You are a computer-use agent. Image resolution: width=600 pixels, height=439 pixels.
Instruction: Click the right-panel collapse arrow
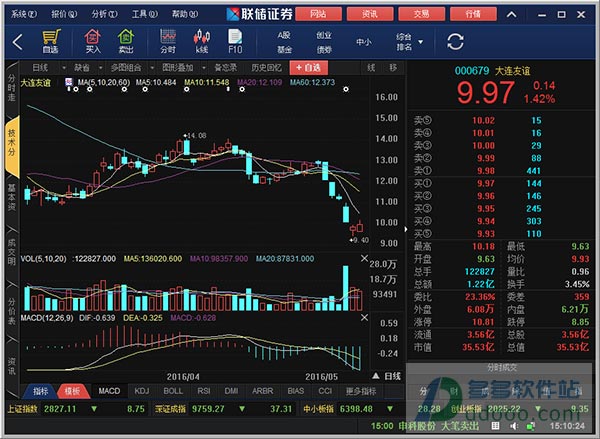coord(406,229)
